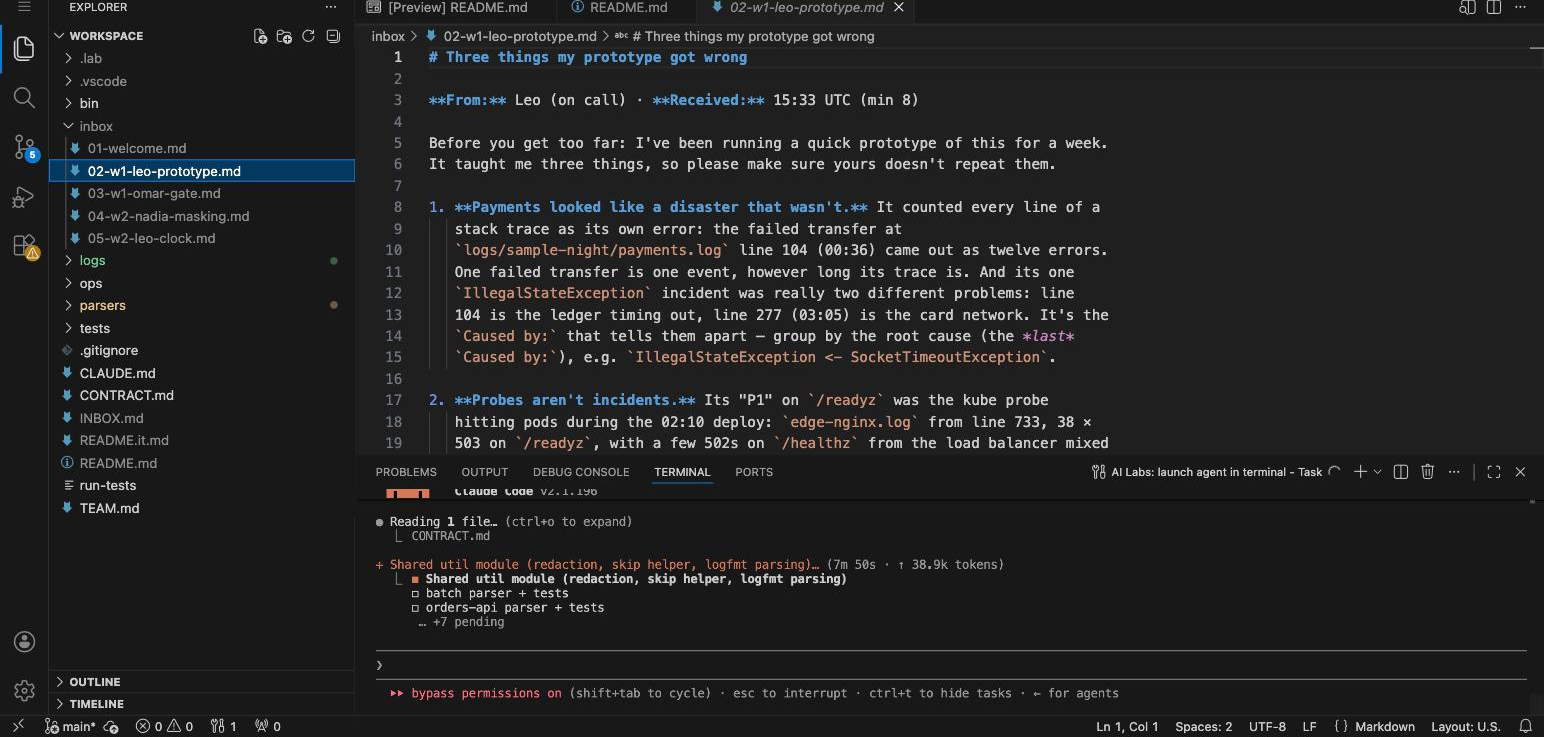Viewport: 1544px width, 737px height.
Task: Open Explorer views and more actions menu
Action: (332, 7)
